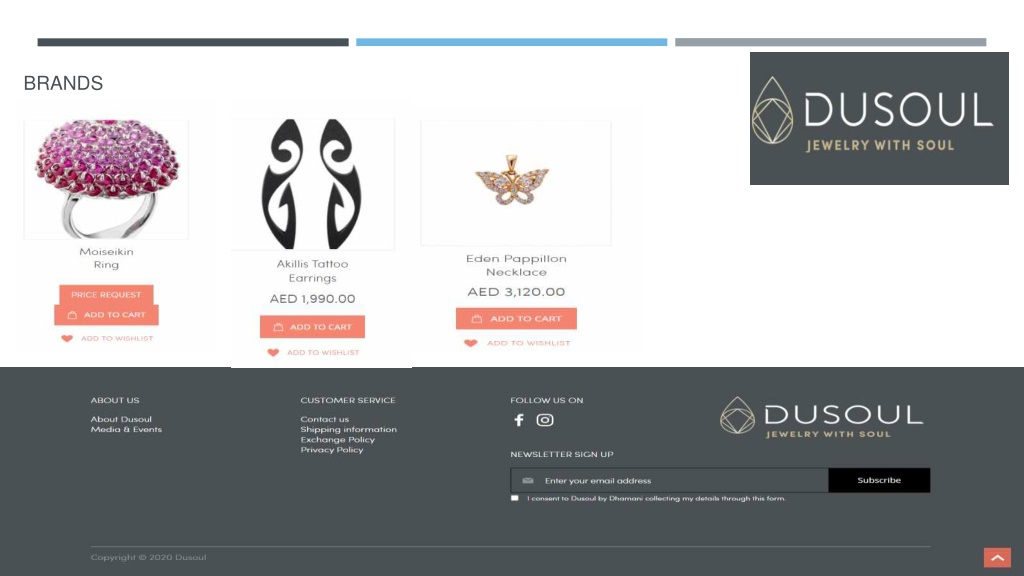Open the Shipping information link
The height and width of the screenshot is (576, 1024).
click(348, 429)
